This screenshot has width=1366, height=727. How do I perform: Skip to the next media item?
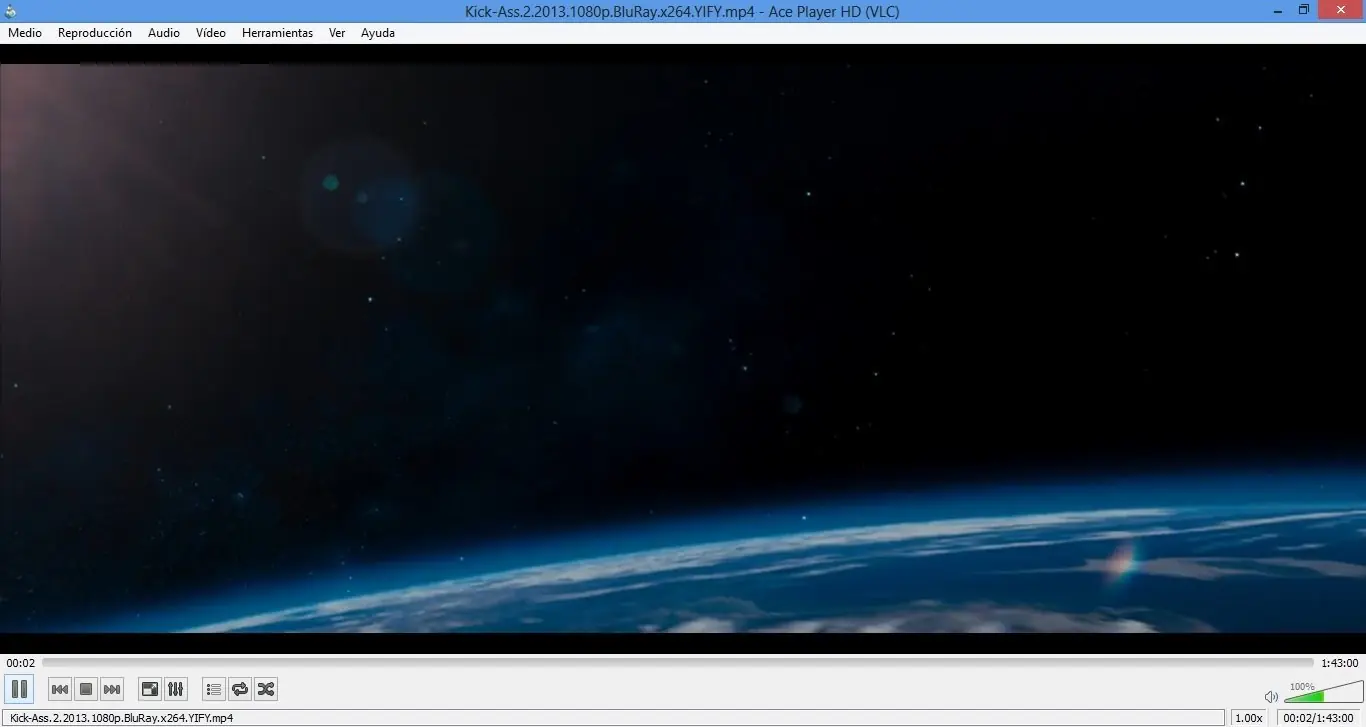coord(112,689)
